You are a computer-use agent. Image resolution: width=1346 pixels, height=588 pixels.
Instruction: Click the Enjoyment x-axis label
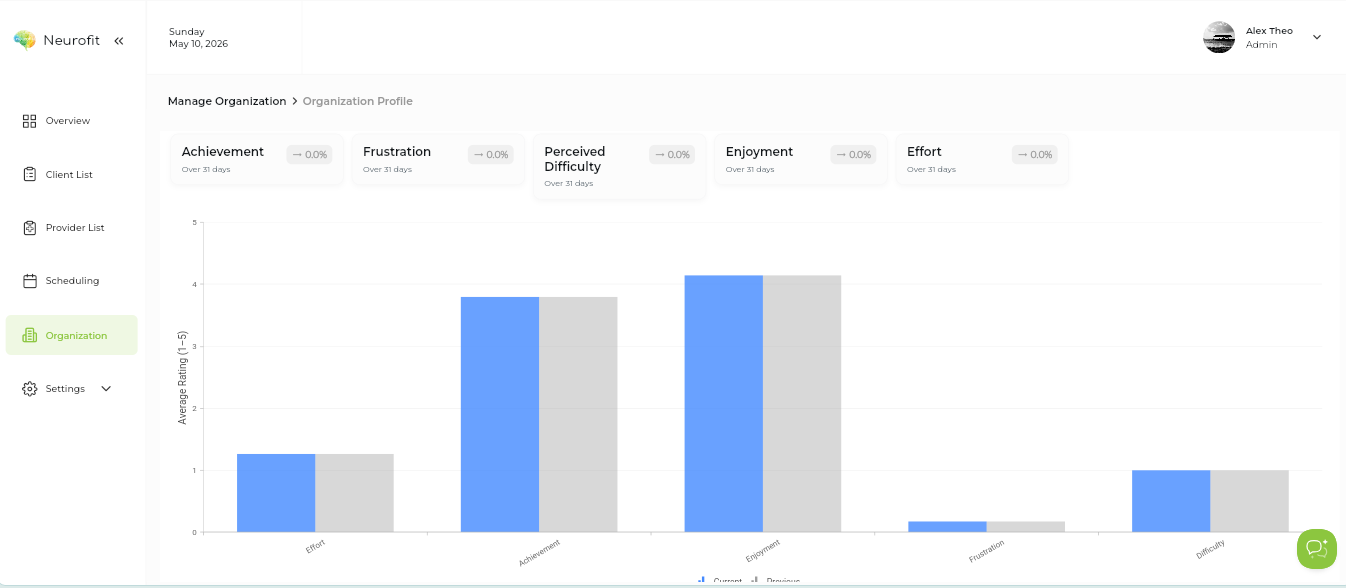pos(763,551)
